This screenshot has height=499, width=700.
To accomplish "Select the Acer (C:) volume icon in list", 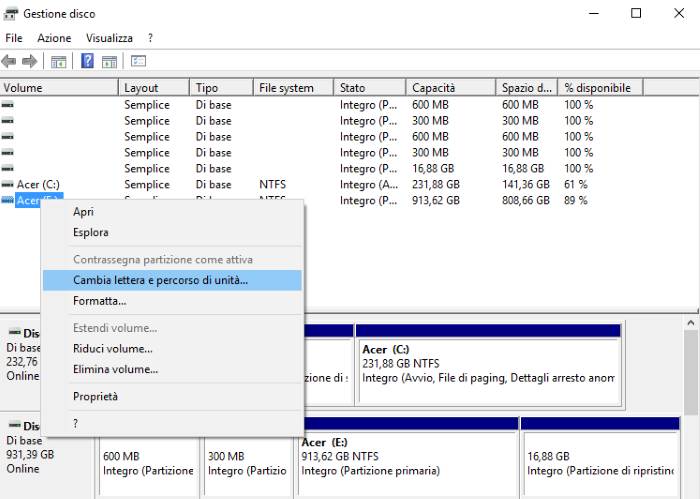I will coord(8,185).
